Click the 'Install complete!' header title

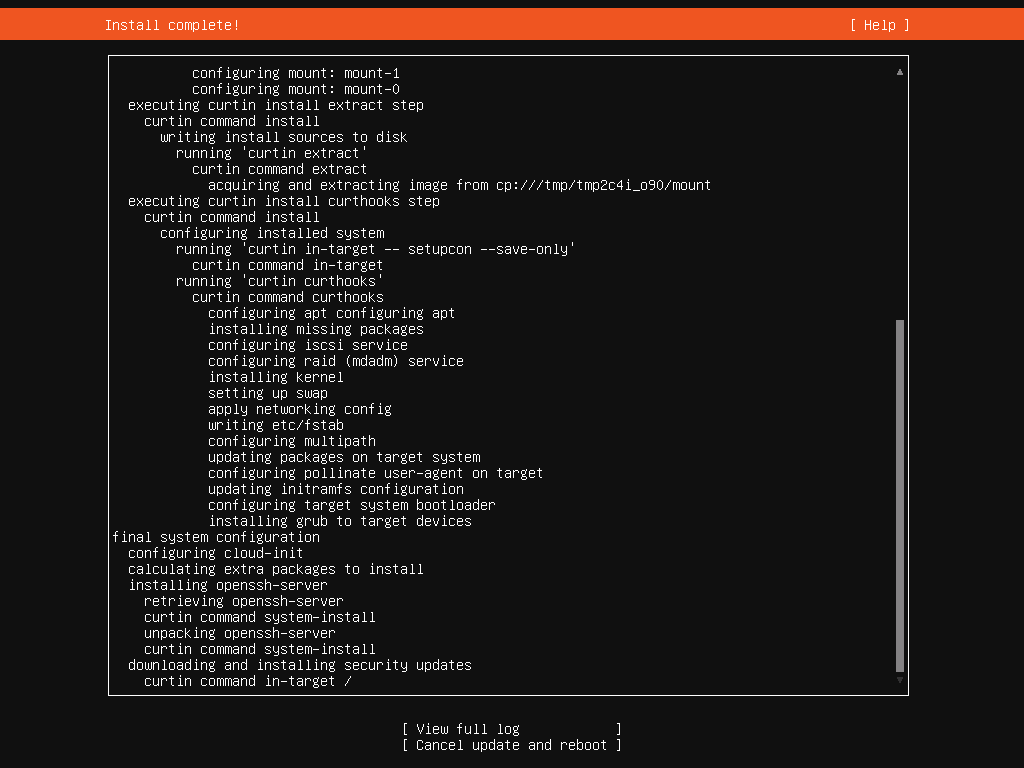click(172, 25)
